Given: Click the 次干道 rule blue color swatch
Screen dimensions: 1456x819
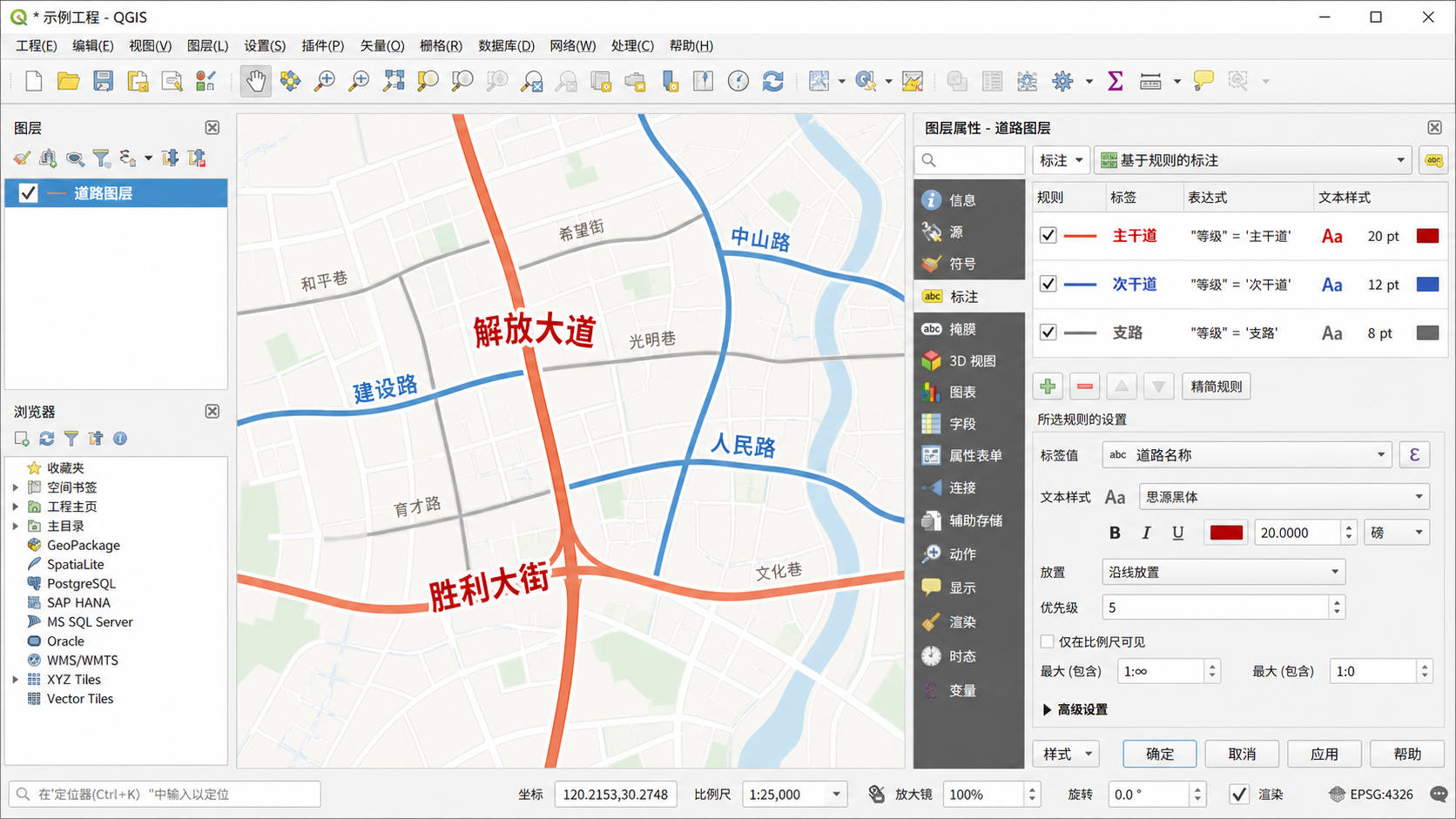Looking at the screenshot, I should pos(1427,285).
